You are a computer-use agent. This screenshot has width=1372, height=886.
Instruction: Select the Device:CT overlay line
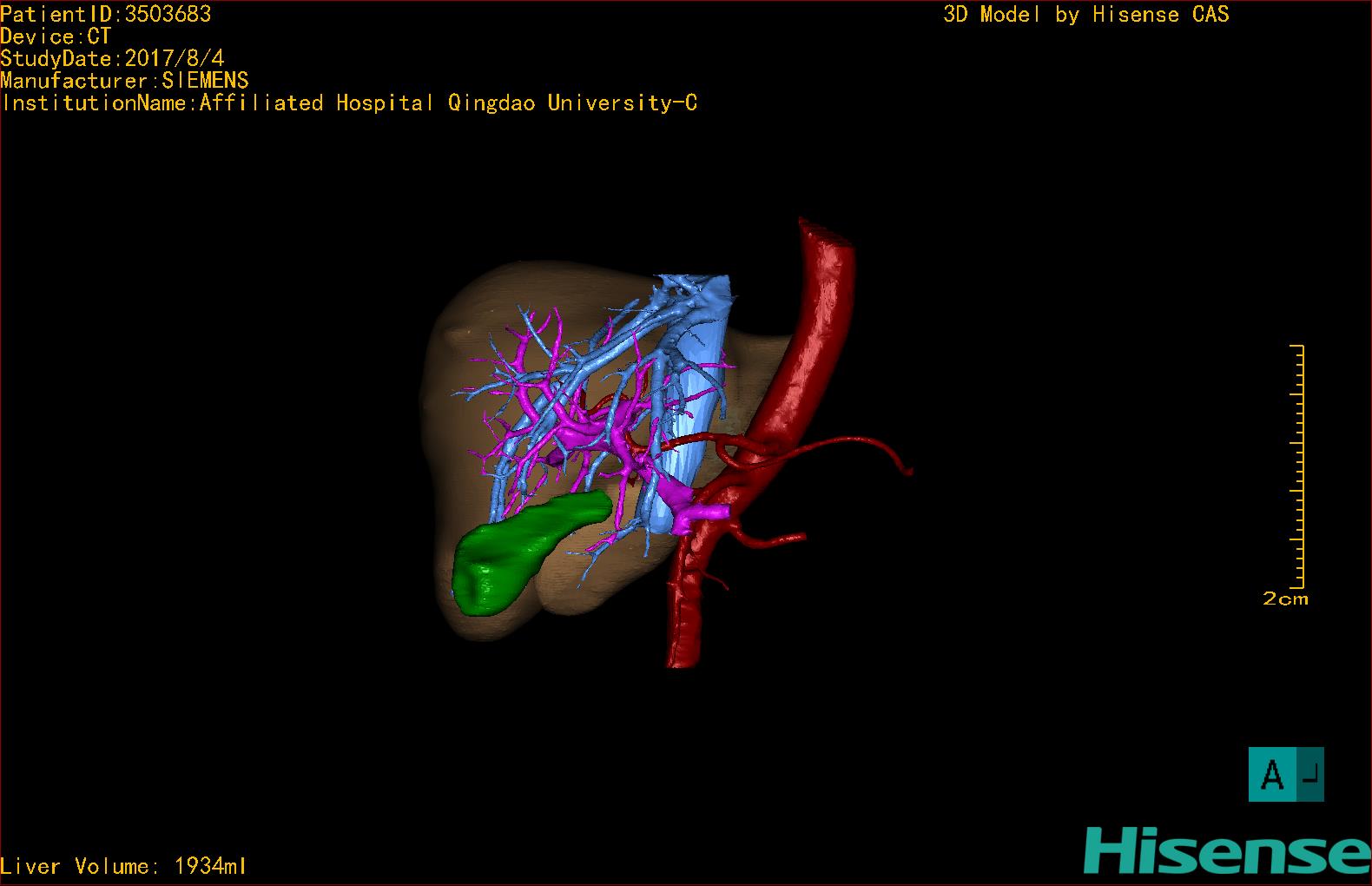point(56,36)
